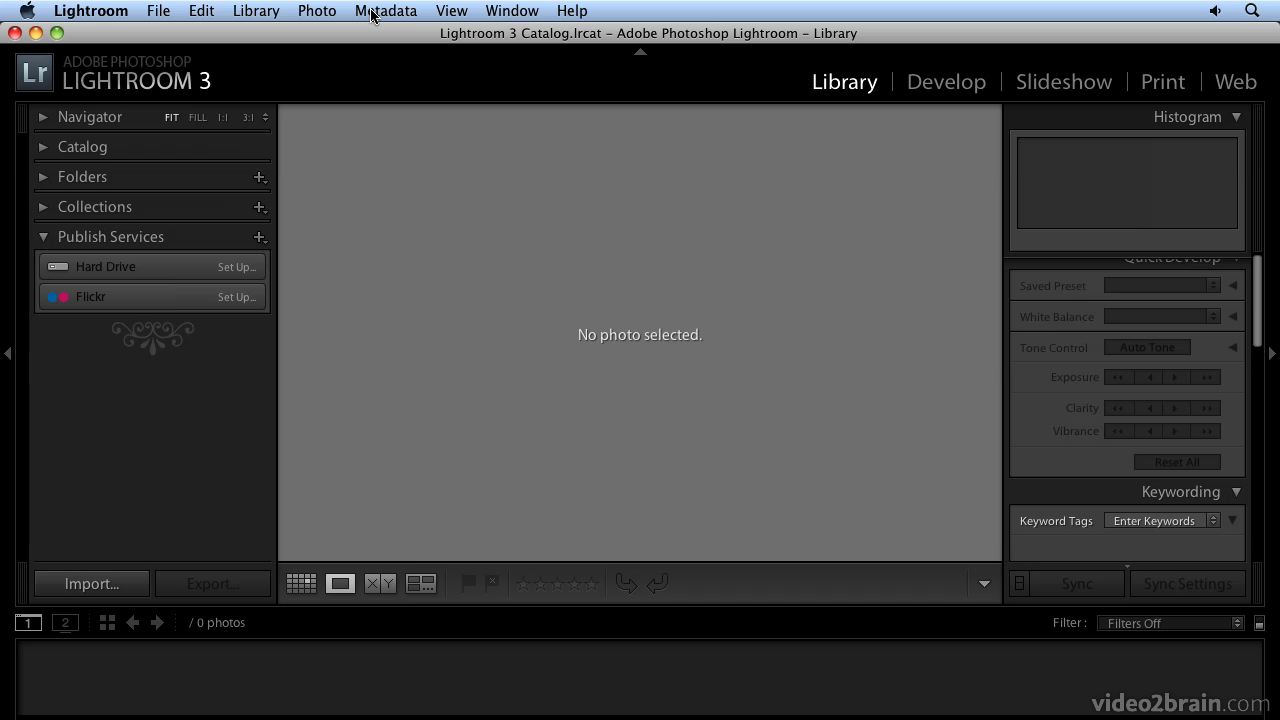
Task: Open Saved Preset dropdown
Action: point(1162,285)
